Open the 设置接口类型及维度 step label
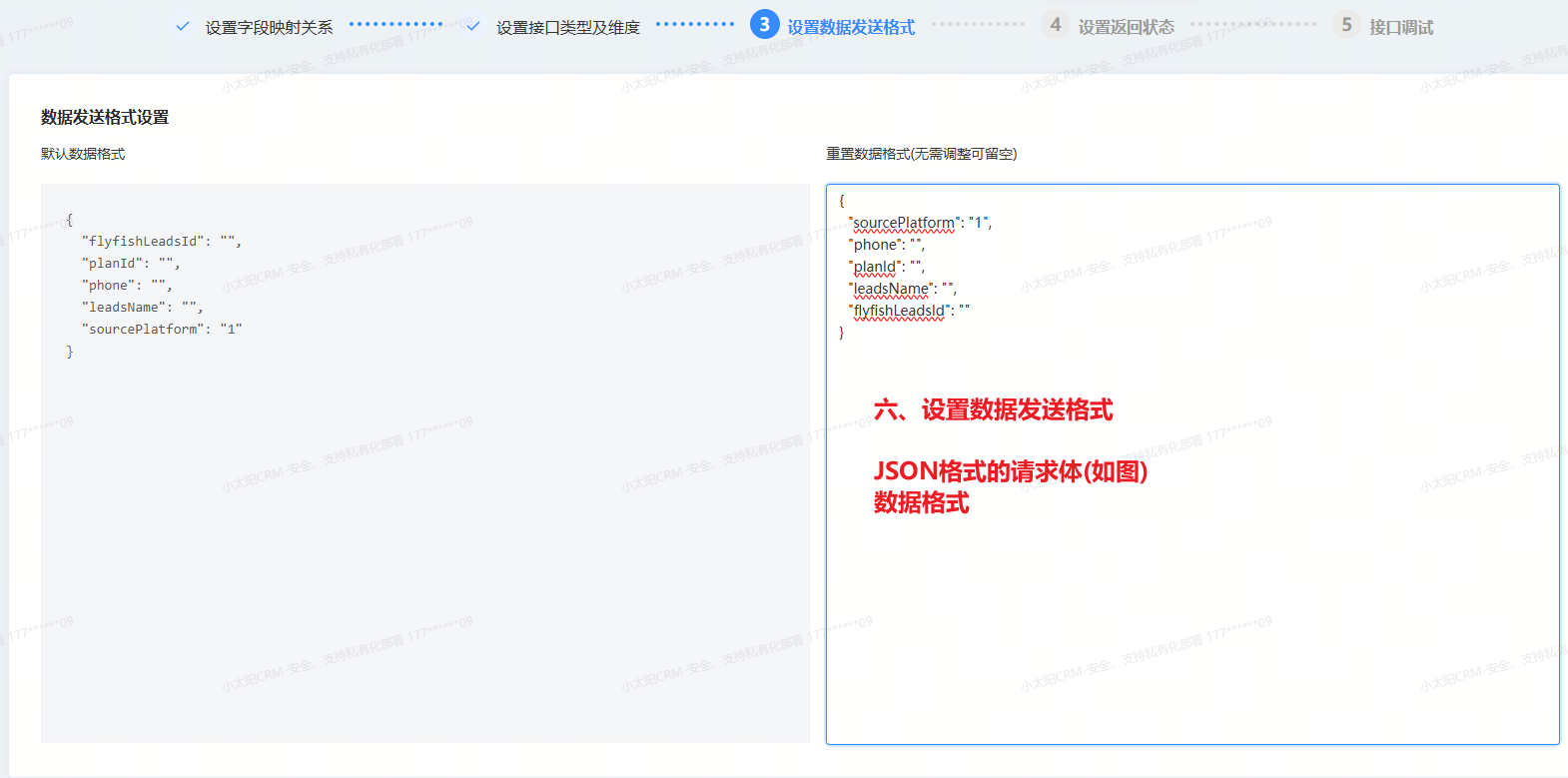The height and width of the screenshot is (778, 1568). pyautogui.click(x=568, y=28)
